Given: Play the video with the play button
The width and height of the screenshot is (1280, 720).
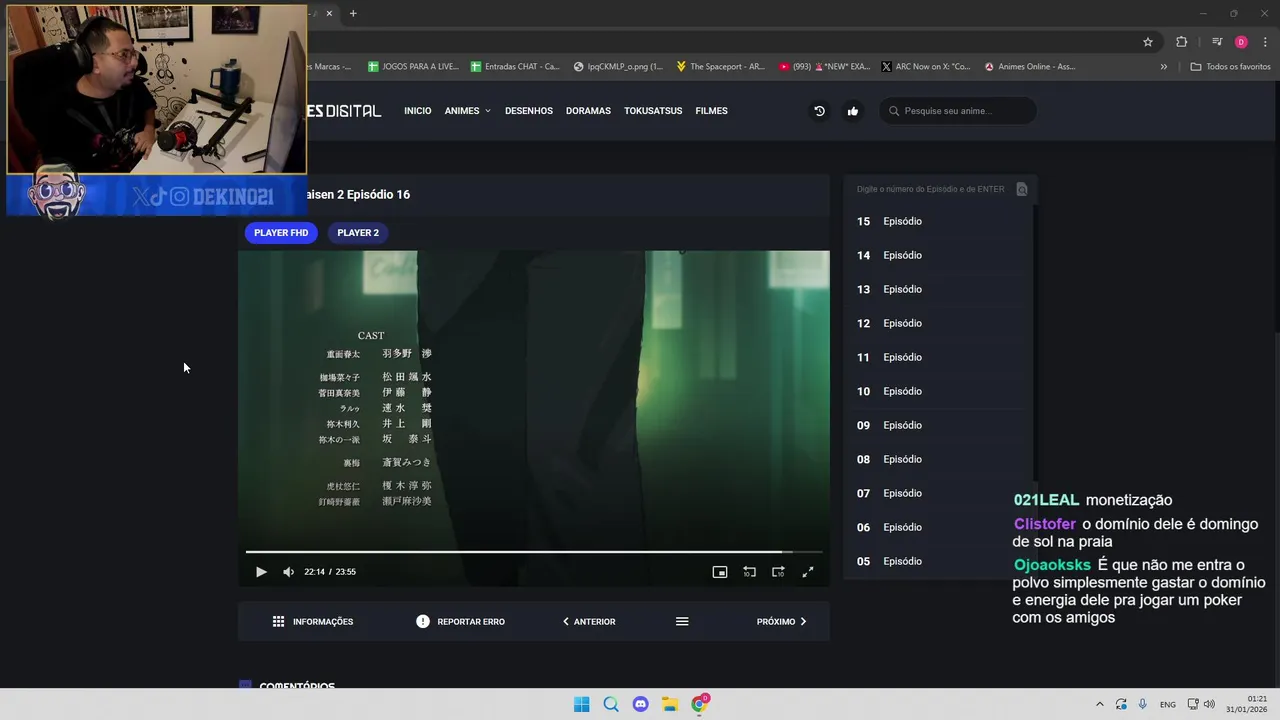Looking at the screenshot, I should point(261,572).
